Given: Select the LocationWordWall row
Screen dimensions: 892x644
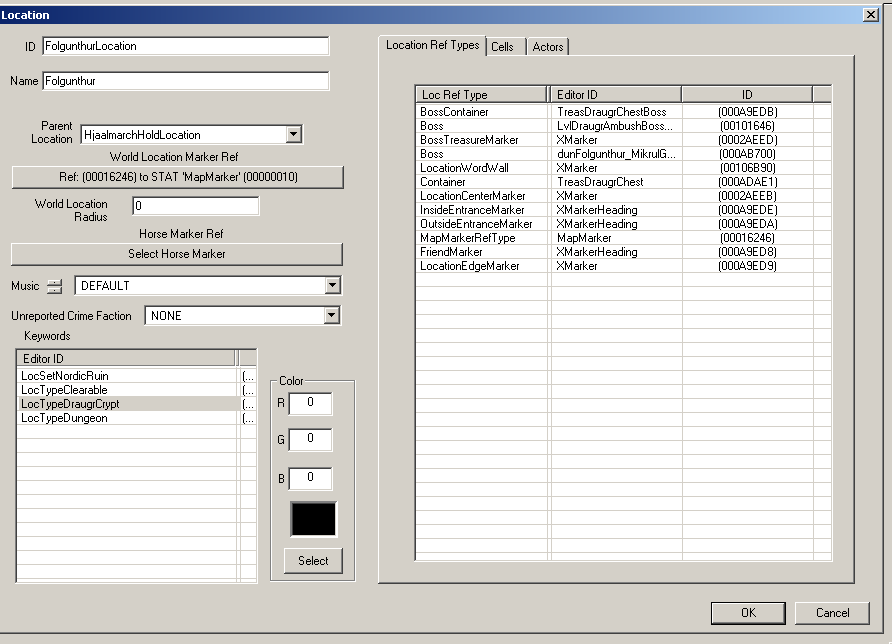Looking at the screenshot, I should 623,168.
